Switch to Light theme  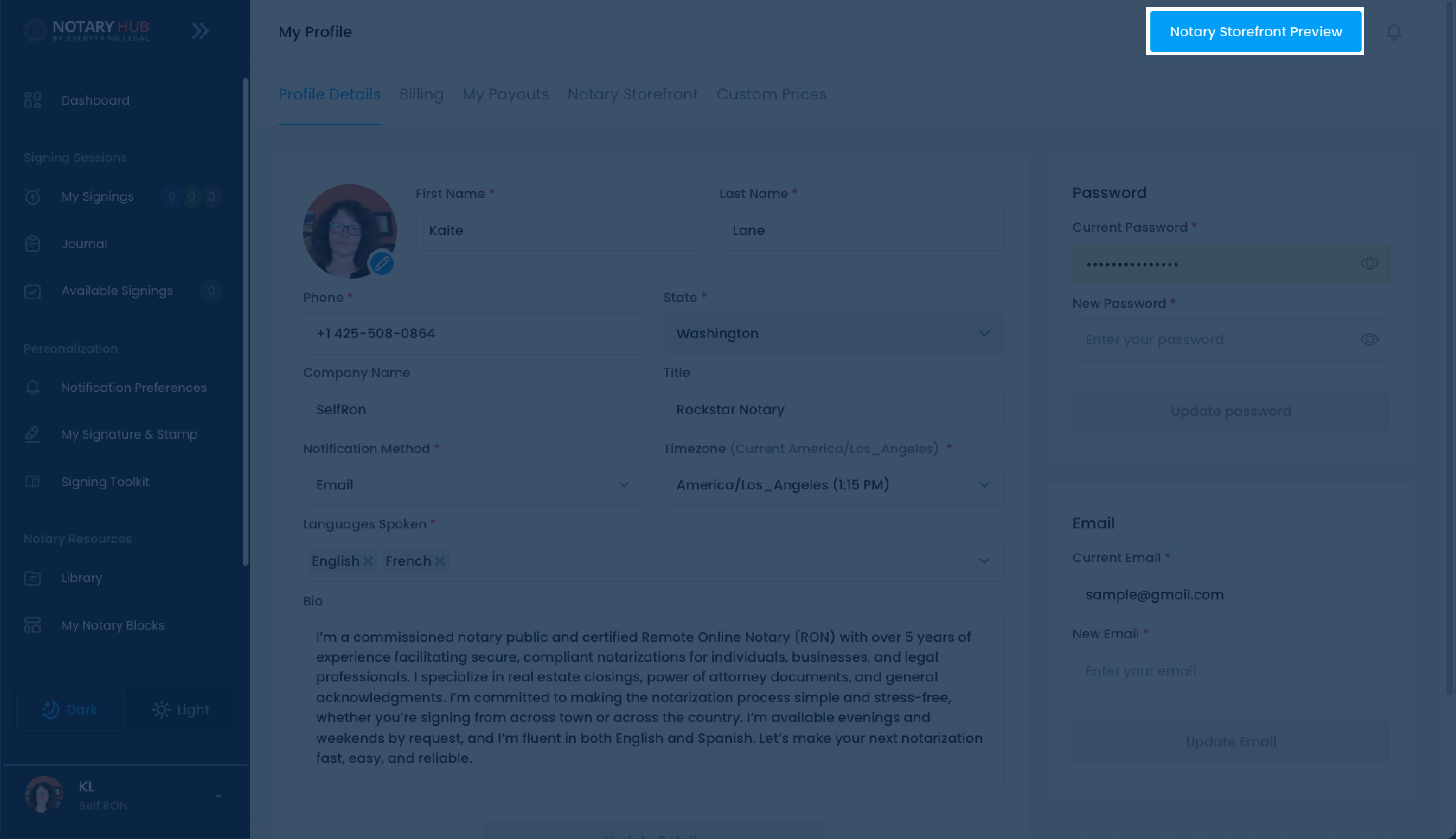point(181,710)
